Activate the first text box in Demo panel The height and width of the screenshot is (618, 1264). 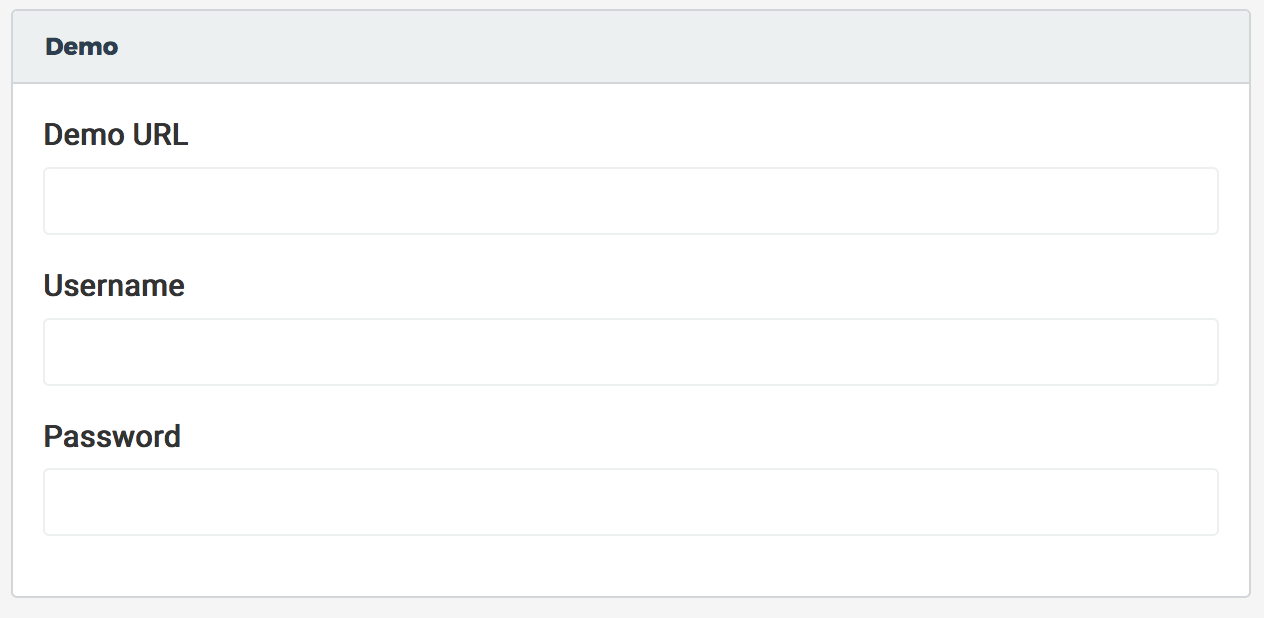pos(631,201)
